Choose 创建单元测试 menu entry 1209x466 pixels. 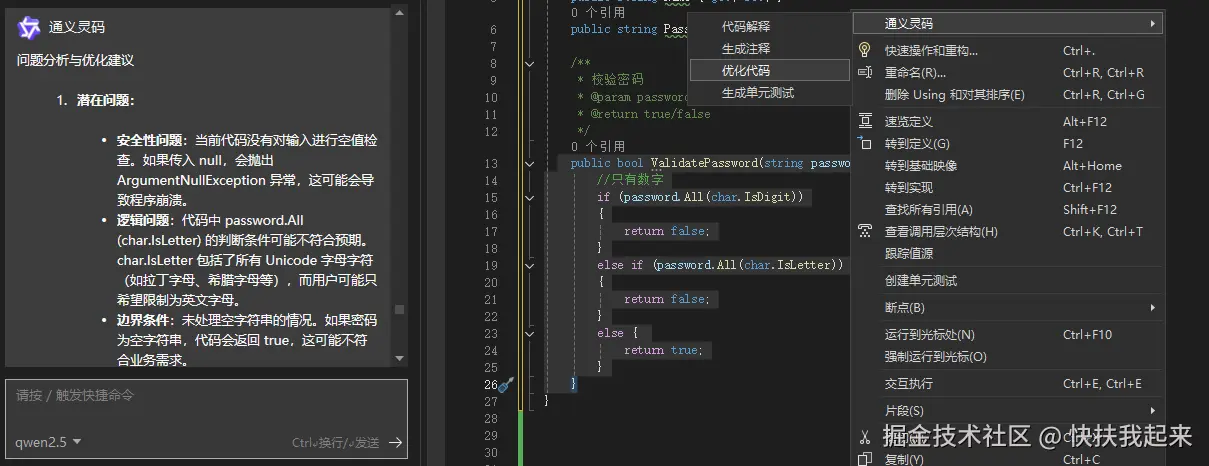[x=1008, y=281]
